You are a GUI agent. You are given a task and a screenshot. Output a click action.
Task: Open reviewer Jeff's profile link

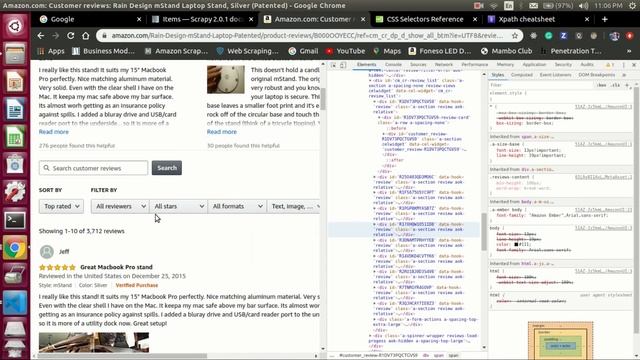64,251
